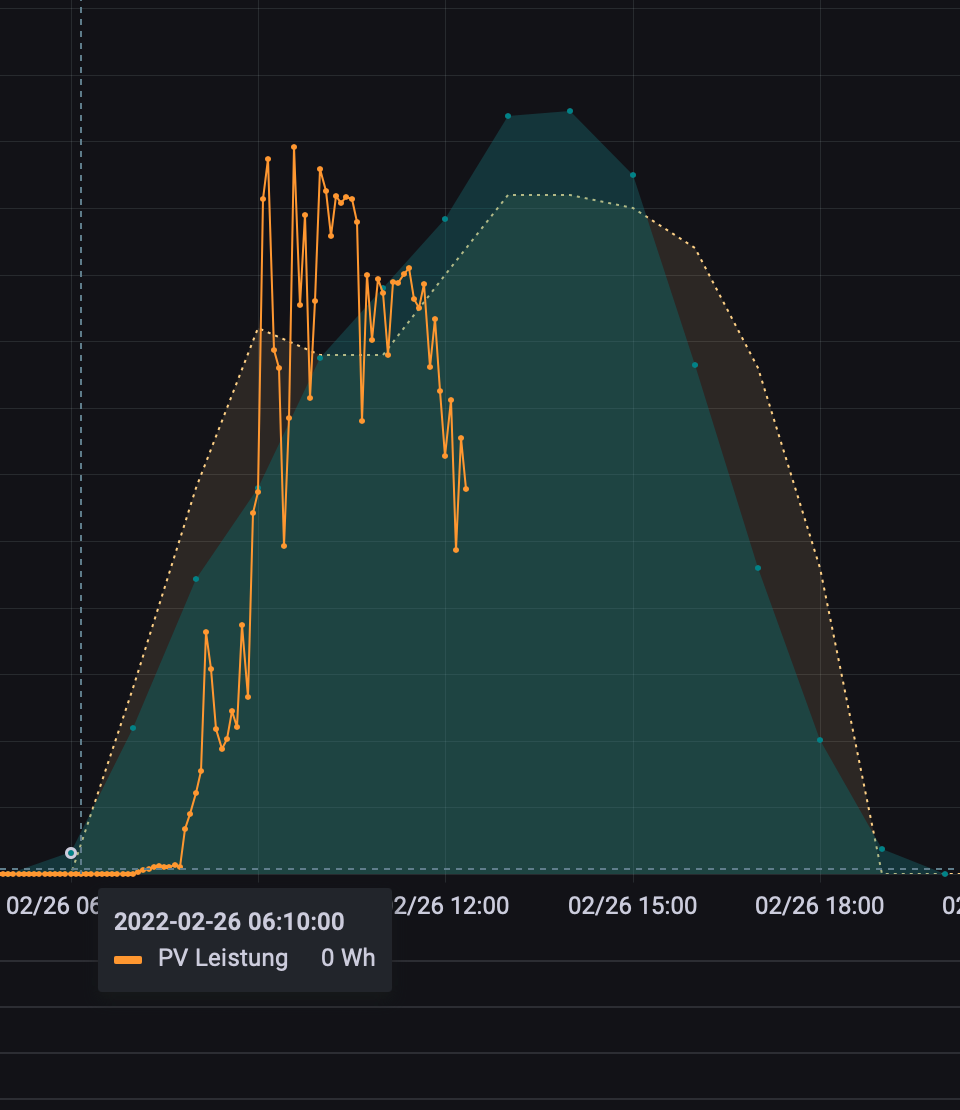This screenshot has height=1110, width=960.
Task: Click the teal data point on the 15:00 gridline
Action: [x=633, y=175]
